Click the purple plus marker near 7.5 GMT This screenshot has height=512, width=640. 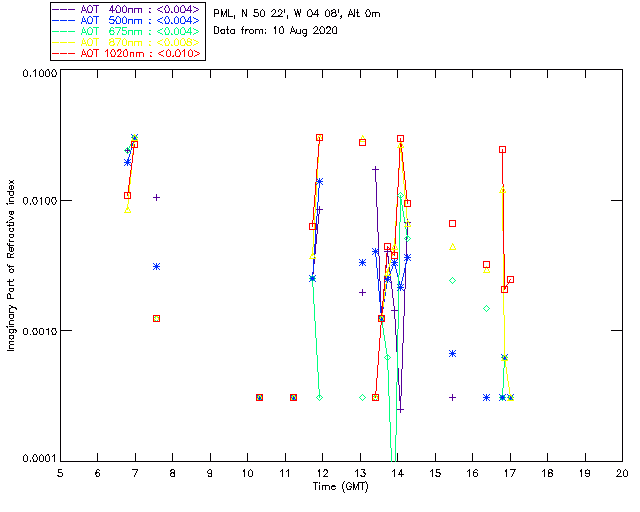(156, 198)
